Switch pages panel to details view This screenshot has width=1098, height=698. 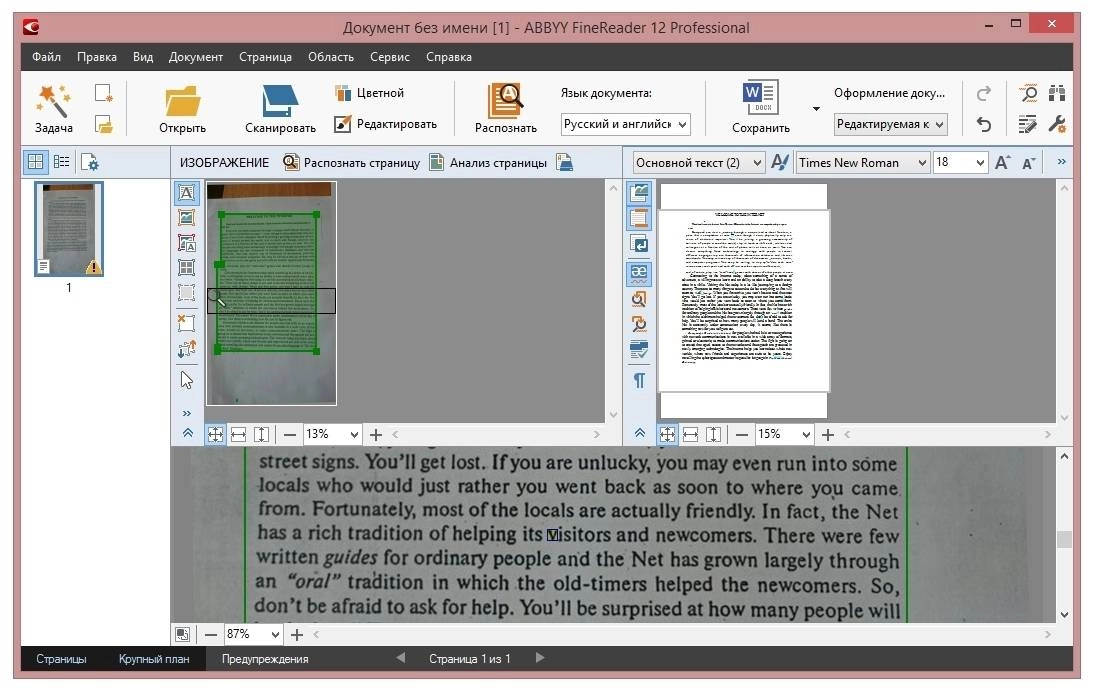(62, 162)
